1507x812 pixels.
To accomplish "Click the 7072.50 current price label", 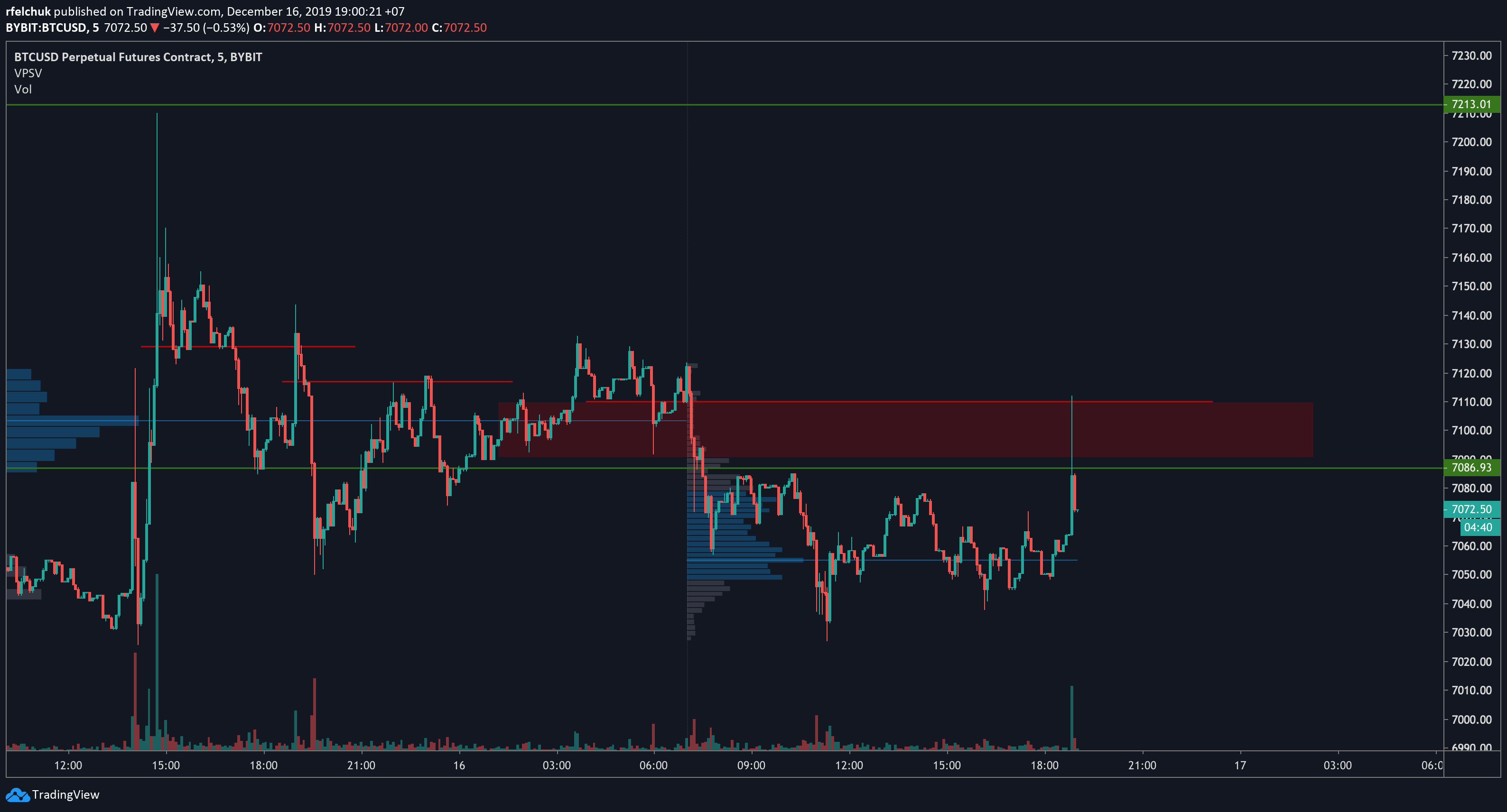I will [1471, 509].
